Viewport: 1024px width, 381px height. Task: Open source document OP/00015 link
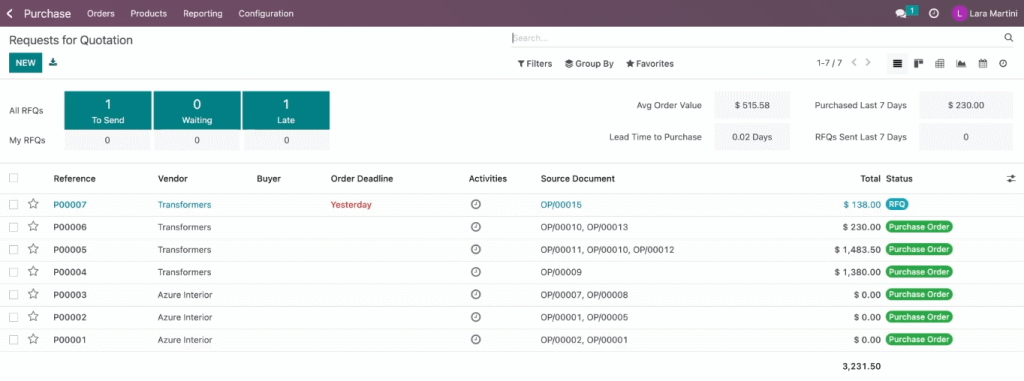click(561, 205)
